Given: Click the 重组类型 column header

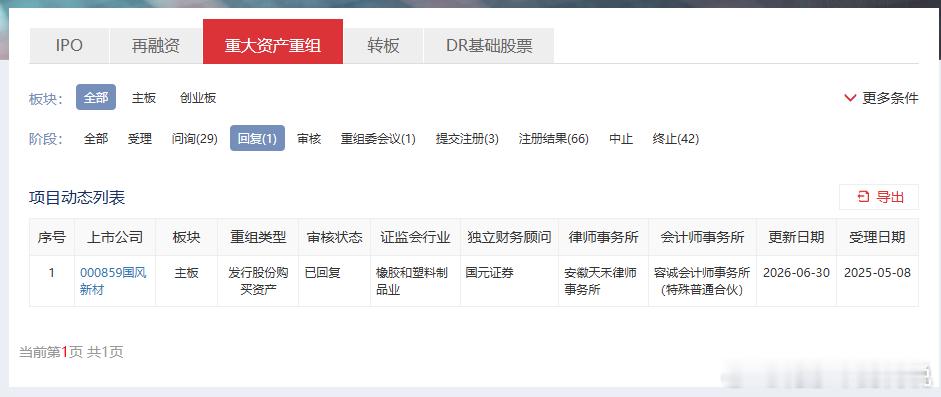Looking at the screenshot, I should [258, 237].
